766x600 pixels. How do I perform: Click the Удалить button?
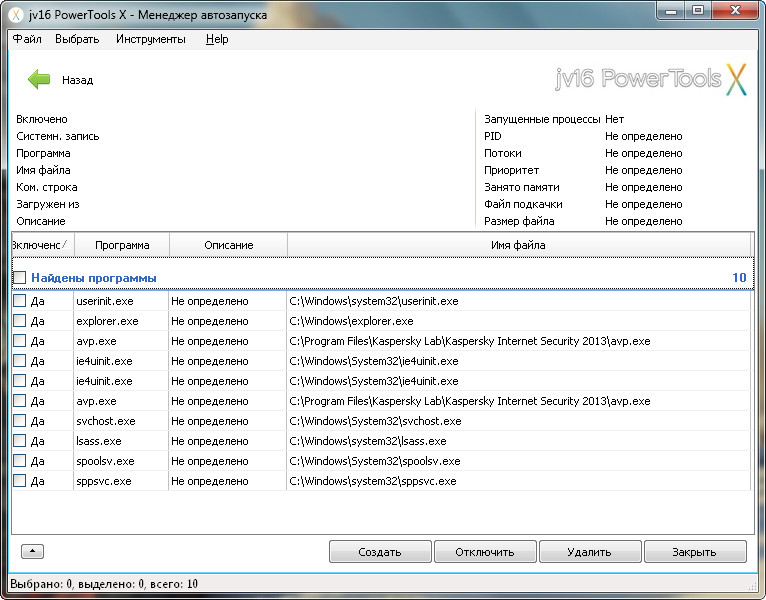point(590,552)
